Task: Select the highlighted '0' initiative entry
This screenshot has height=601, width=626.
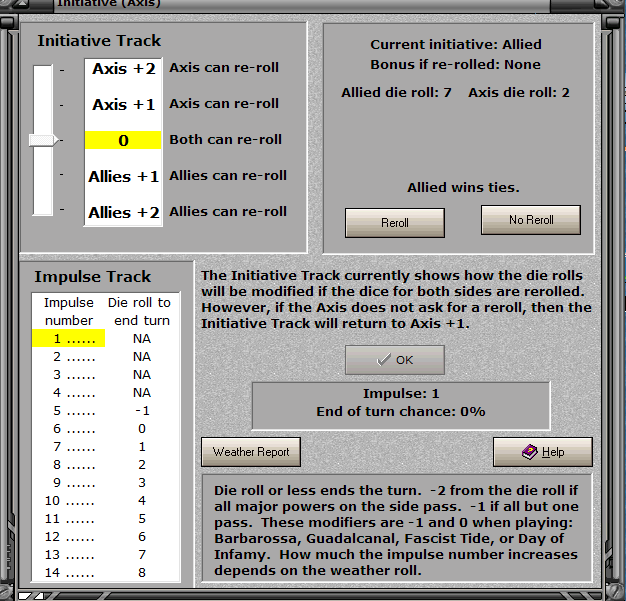Action: [123, 140]
